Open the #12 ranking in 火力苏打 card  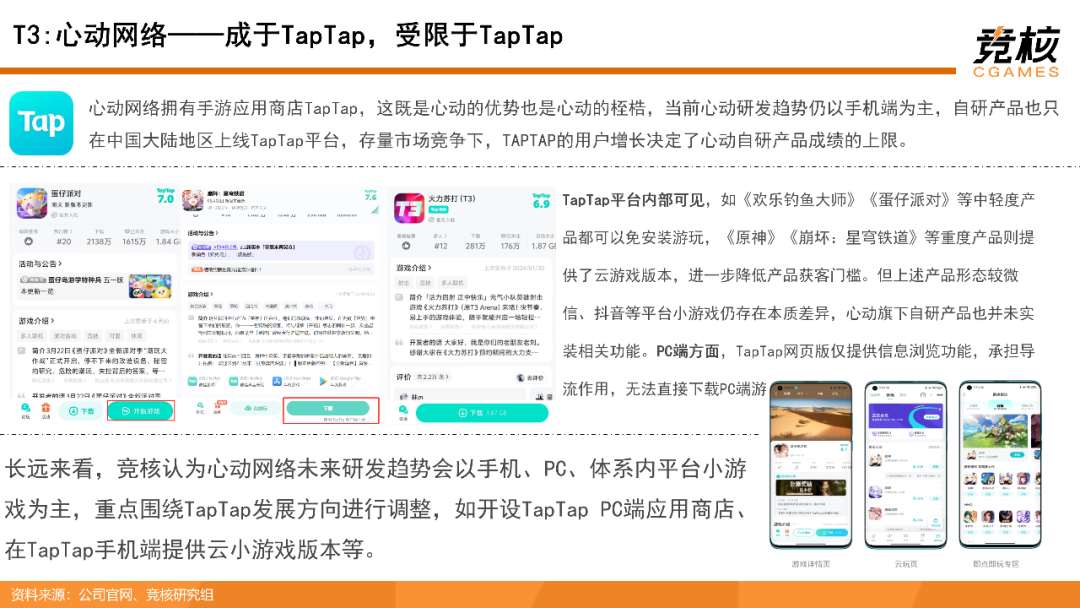tap(440, 242)
